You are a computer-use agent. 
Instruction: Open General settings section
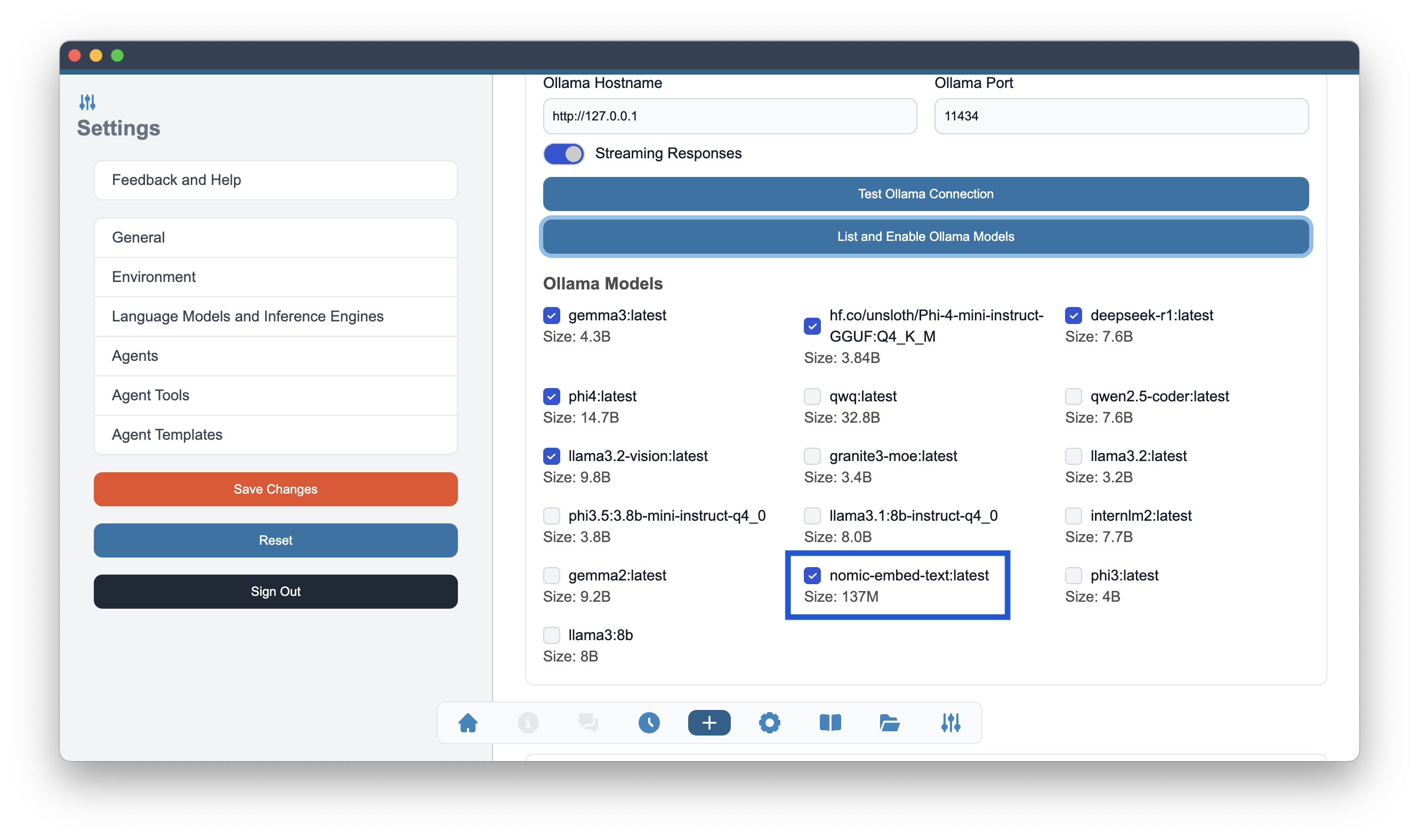pyautogui.click(x=276, y=238)
